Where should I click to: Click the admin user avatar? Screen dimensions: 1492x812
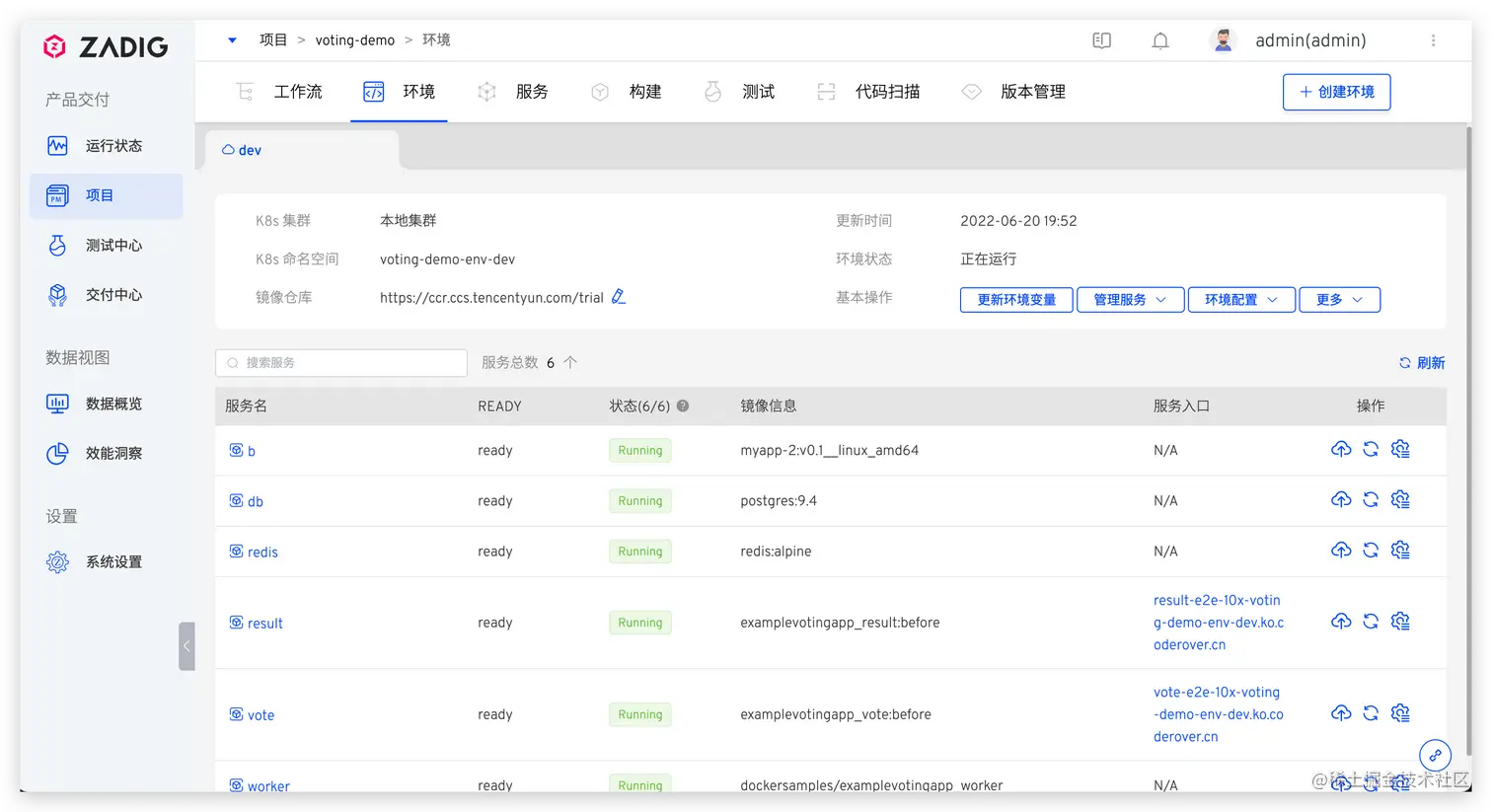tap(1224, 40)
